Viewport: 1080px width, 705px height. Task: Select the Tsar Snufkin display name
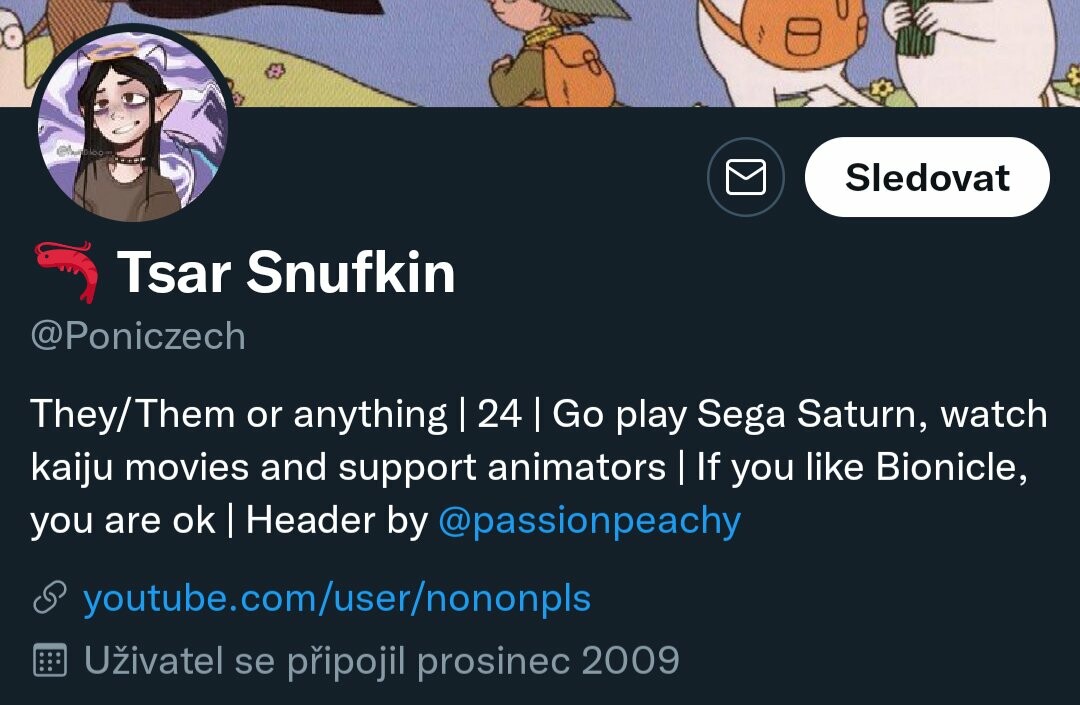click(x=286, y=273)
